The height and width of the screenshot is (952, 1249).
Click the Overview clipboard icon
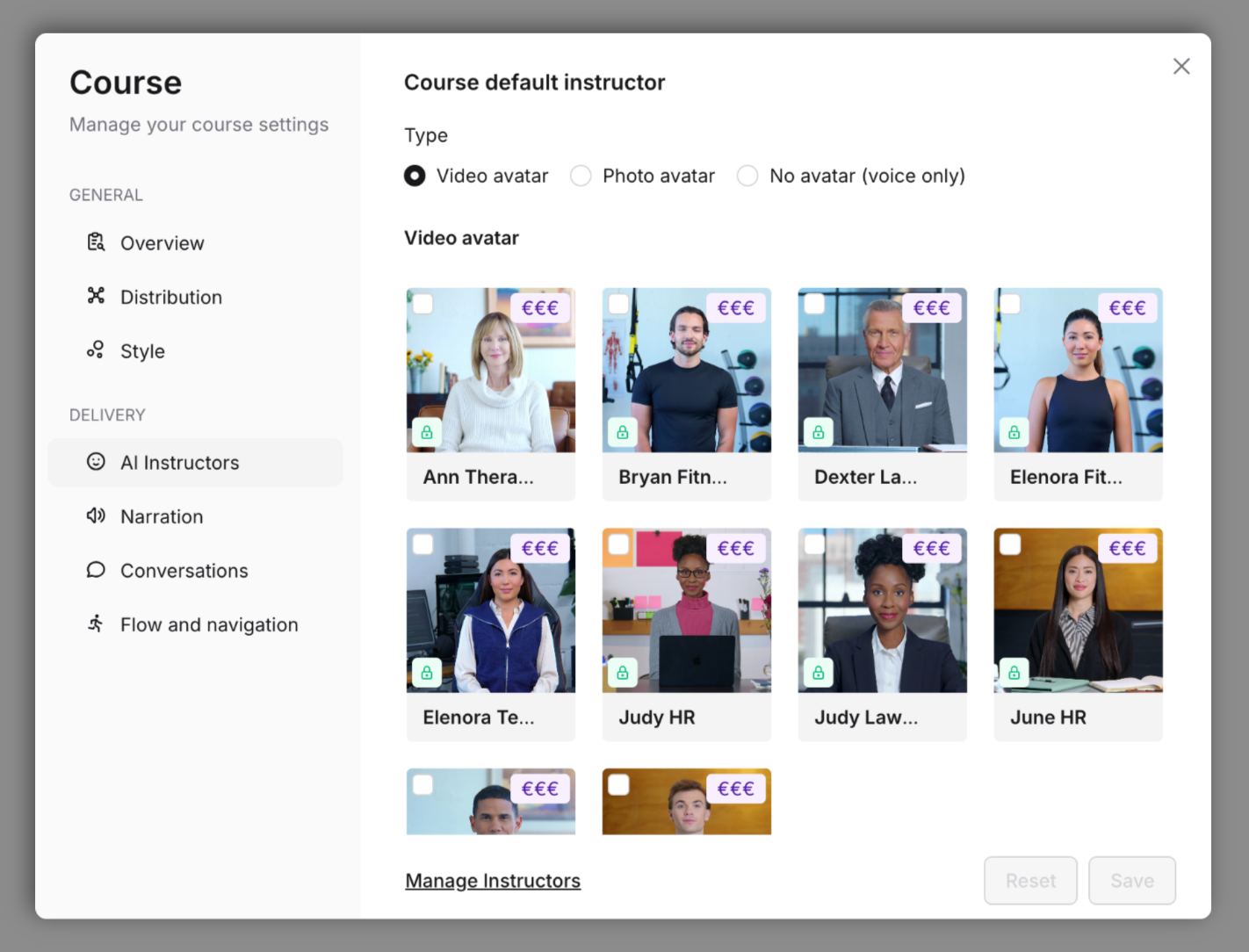pos(96,242)
